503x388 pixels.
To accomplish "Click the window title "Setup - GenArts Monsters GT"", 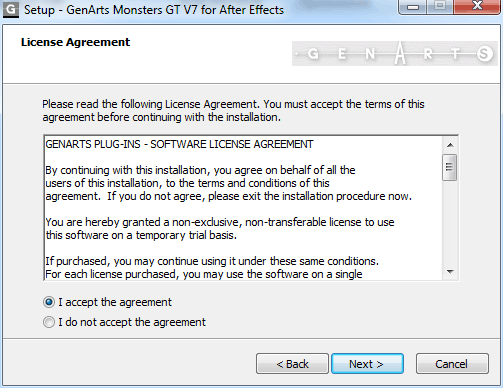I will pos(154,10).
